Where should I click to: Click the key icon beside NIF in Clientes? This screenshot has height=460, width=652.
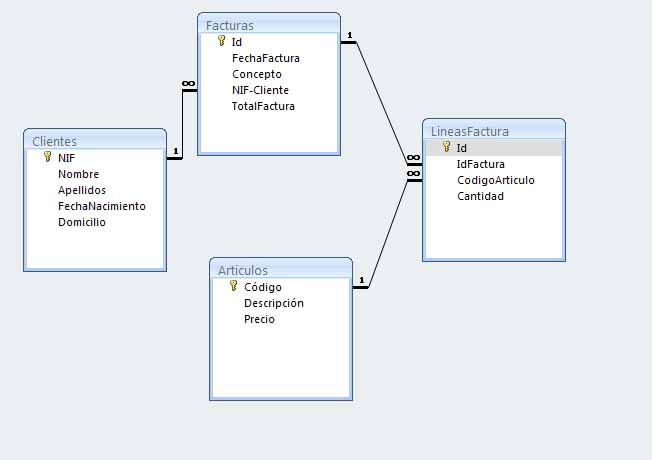tap(47, 158)
